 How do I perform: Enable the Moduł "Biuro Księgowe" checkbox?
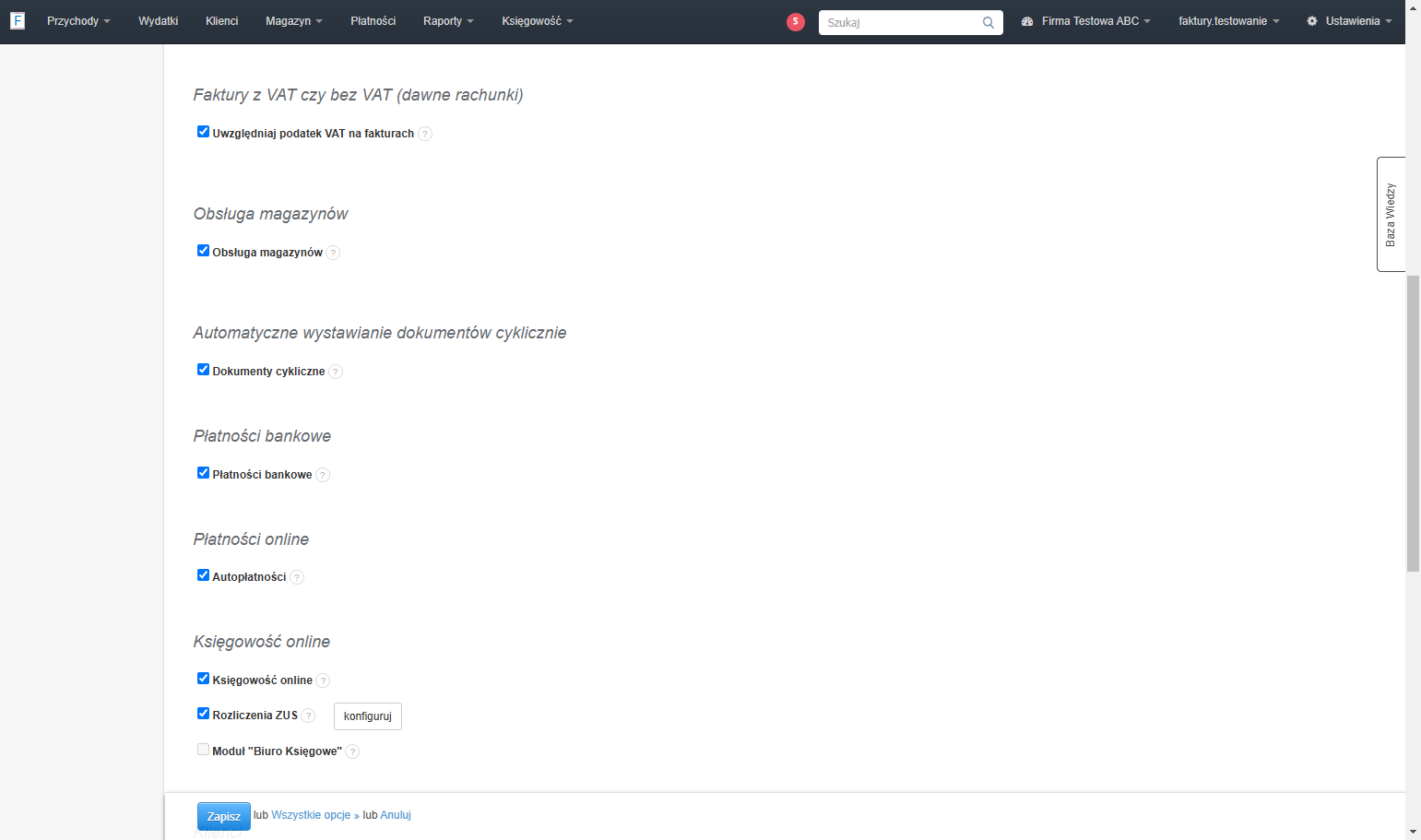tap(203, 750)
